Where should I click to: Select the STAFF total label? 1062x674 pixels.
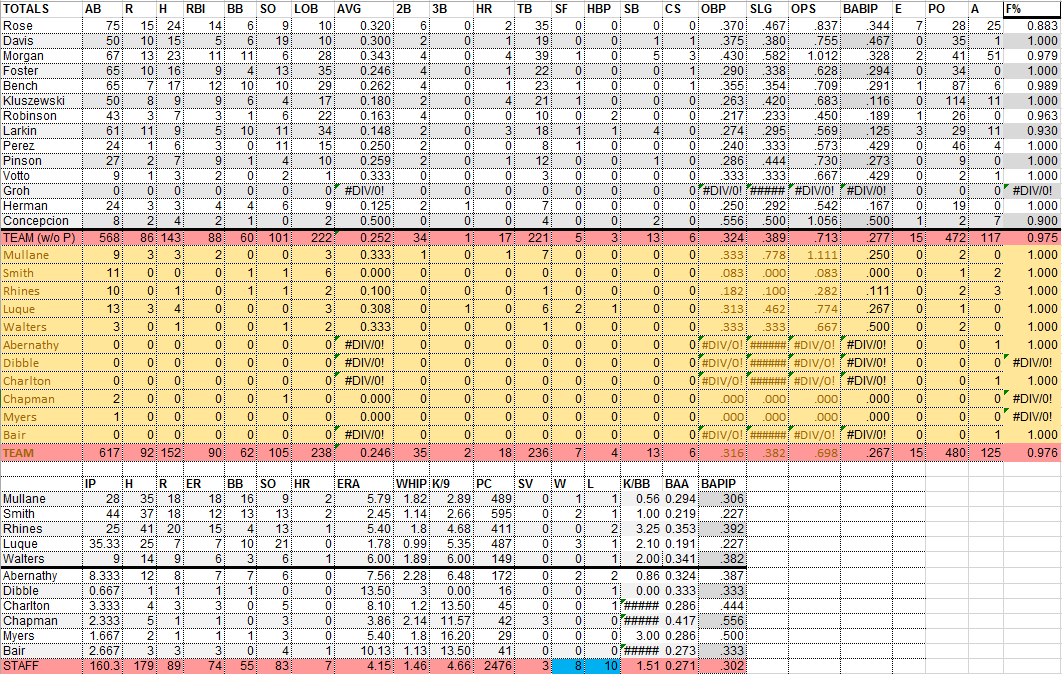coord(41,666)
